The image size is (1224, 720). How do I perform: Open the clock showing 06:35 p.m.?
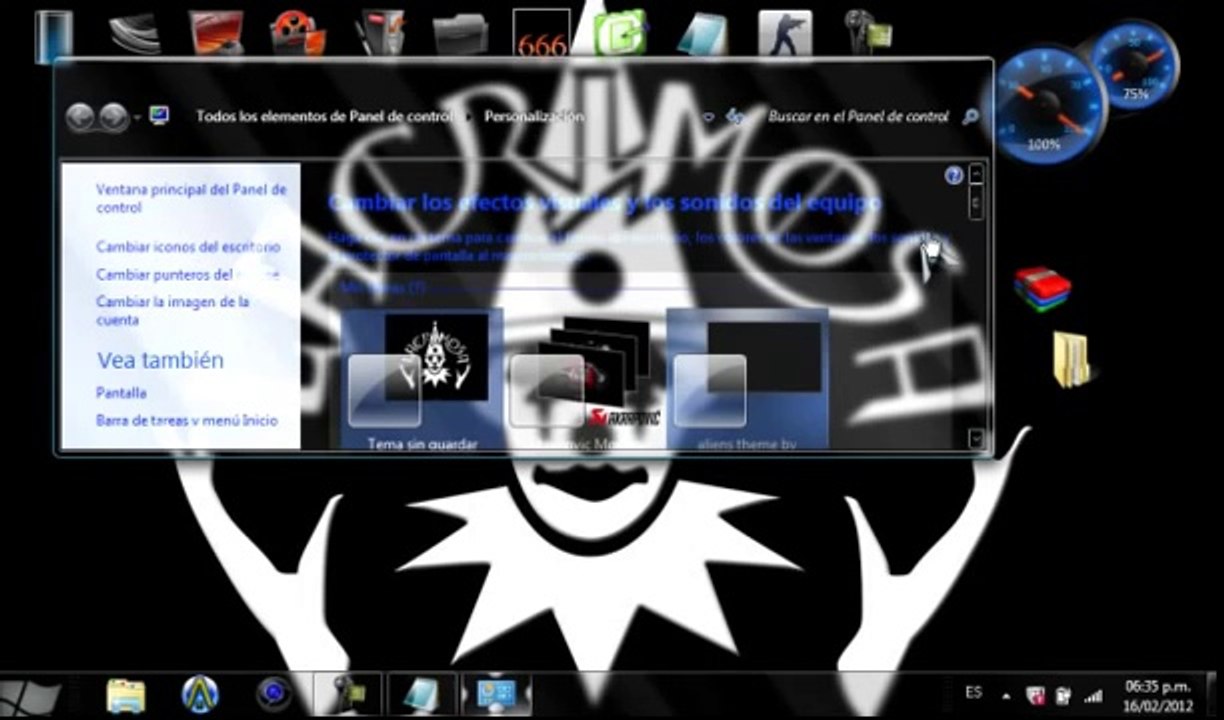[1158, 695]
